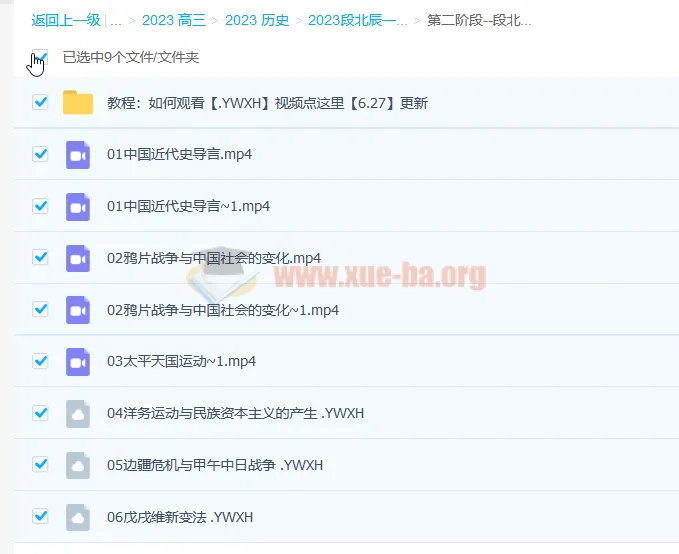Expand the collapsed breadcrumb ellipsis
Screen dimensions: 679x554
pyautogui.click(x=116, y=20)
